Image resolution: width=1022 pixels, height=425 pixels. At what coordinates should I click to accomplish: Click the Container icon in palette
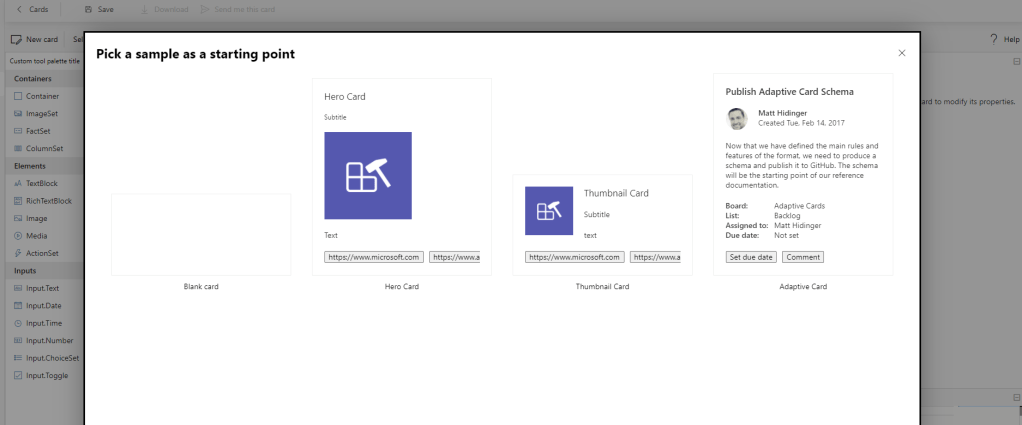(17, 97)
